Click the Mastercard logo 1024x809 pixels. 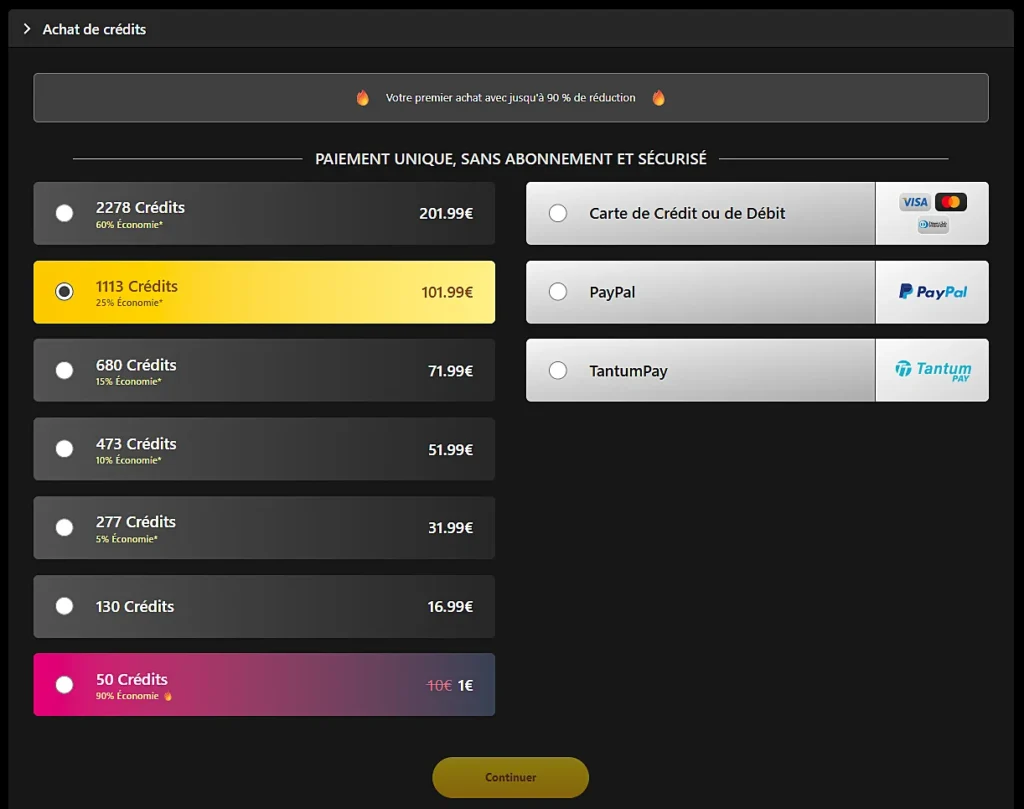click(x=951, y=202)
